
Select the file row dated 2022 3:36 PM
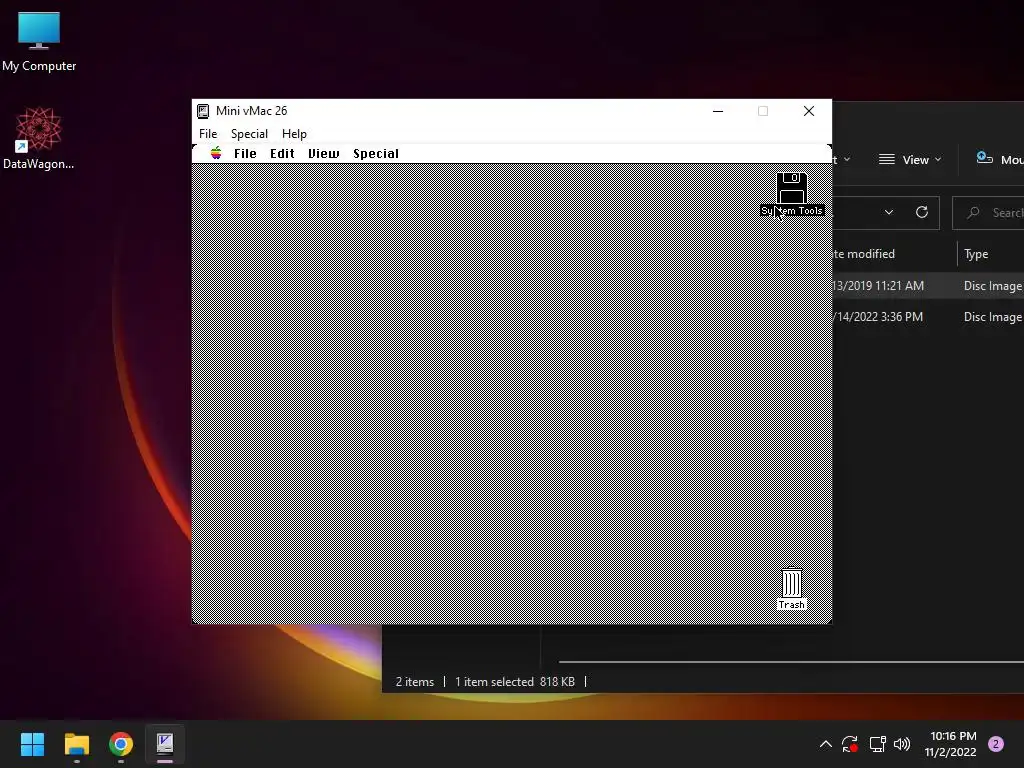[x=928, y=317]
